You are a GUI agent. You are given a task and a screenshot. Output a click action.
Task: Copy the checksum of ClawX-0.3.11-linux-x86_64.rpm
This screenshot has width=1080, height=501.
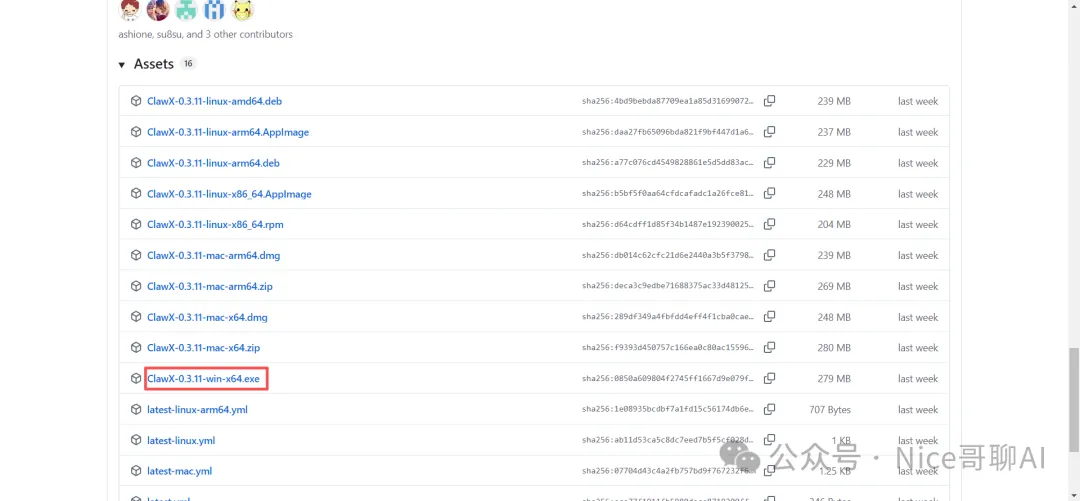769,225
